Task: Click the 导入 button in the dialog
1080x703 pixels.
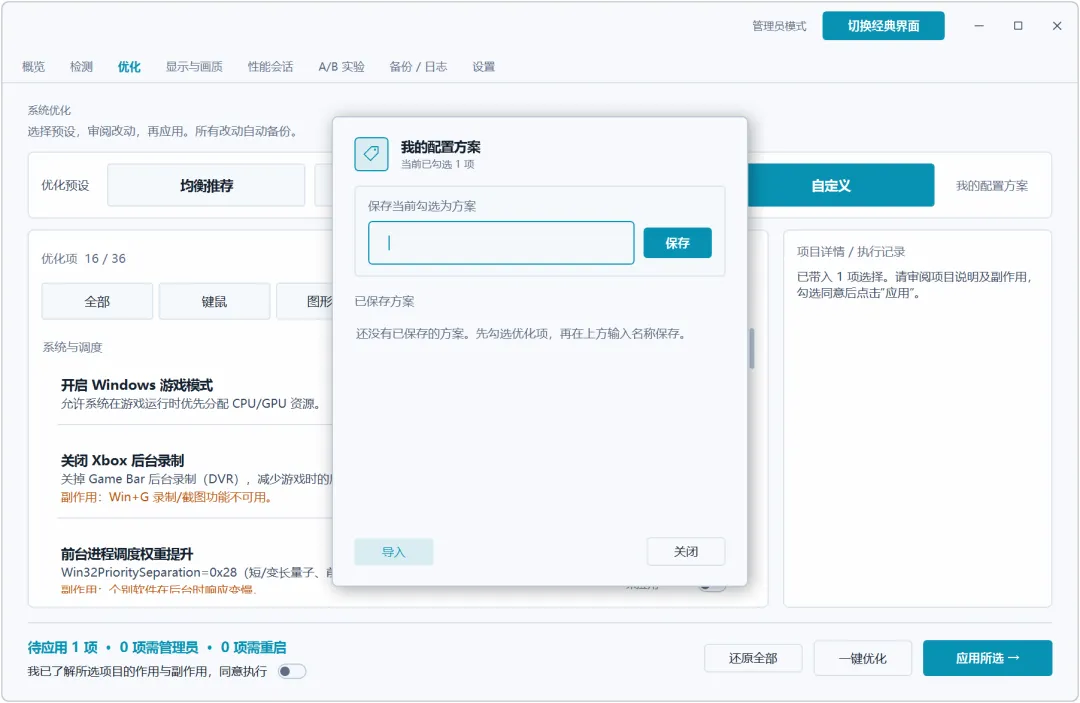Action: (x=393, y=552)
